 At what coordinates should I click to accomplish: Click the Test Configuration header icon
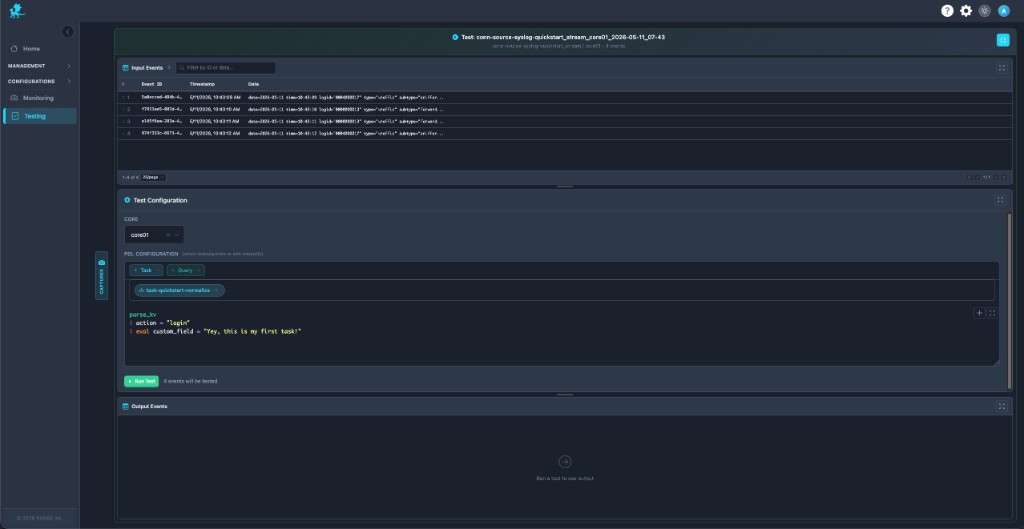(x=127, y=200)
